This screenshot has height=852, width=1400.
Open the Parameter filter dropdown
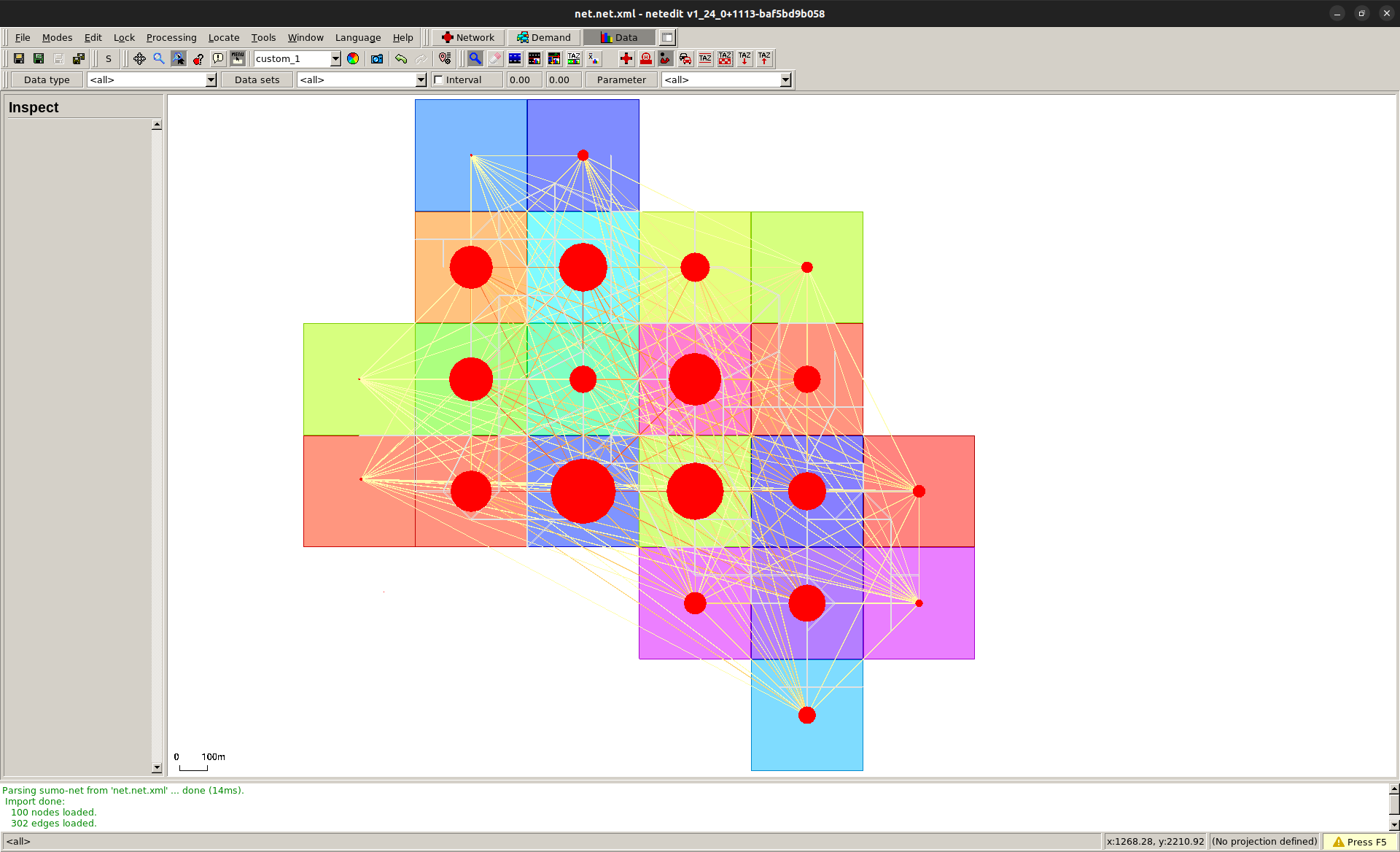[x=785, y=80]
